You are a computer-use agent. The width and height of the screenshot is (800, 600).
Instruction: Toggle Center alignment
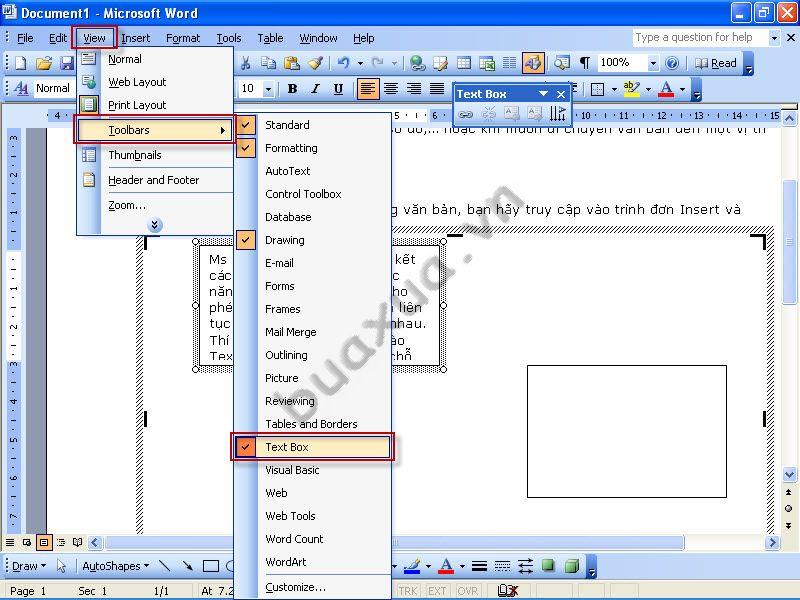(391, 88)
